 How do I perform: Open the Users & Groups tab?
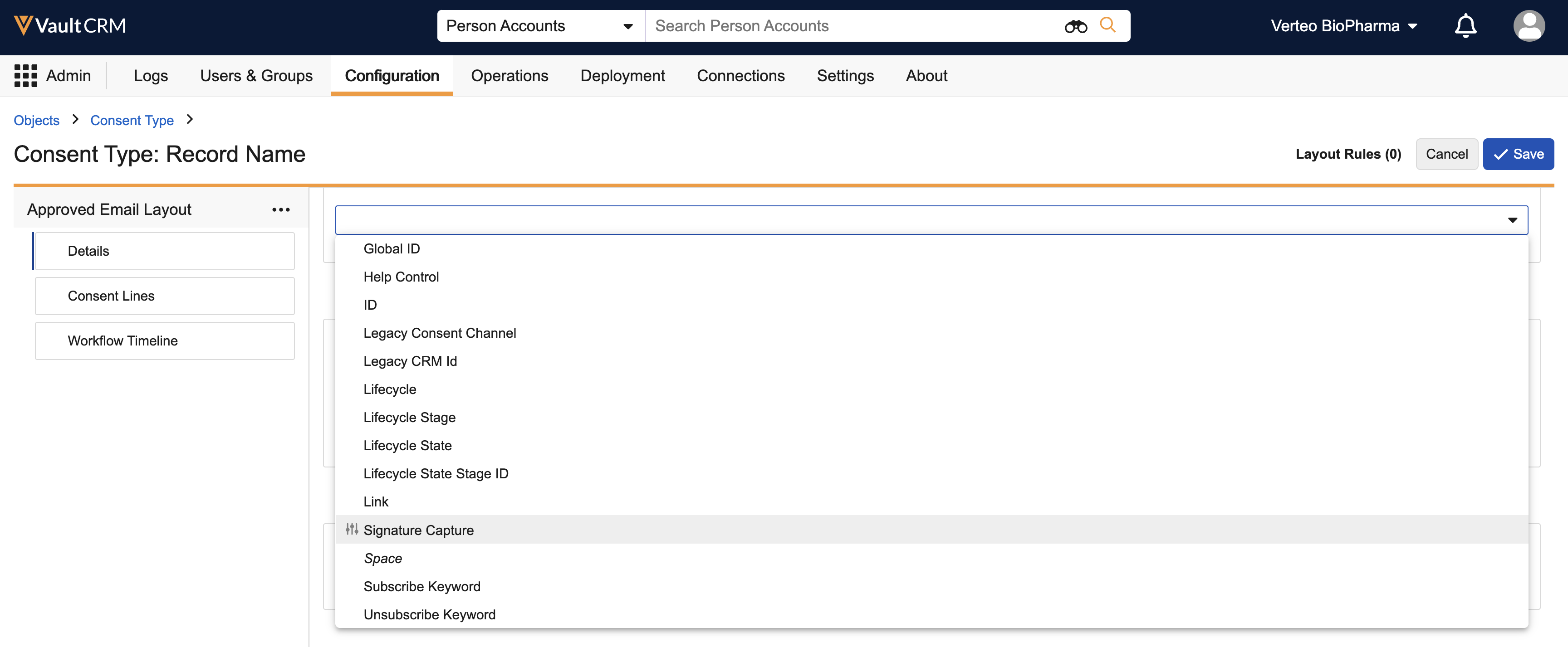256,76
